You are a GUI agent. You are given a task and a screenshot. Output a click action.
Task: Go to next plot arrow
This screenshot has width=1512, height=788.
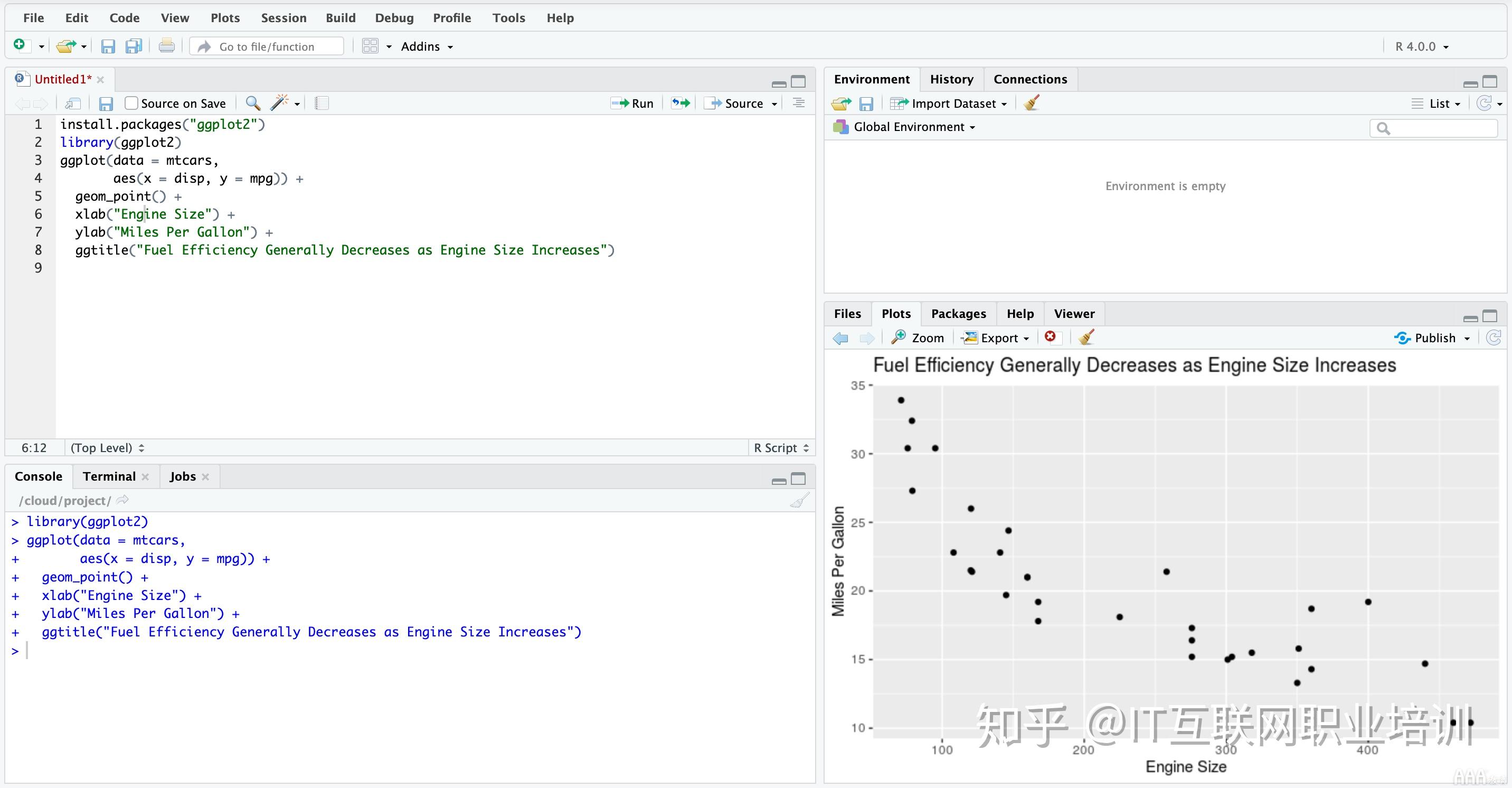point(867,338)
